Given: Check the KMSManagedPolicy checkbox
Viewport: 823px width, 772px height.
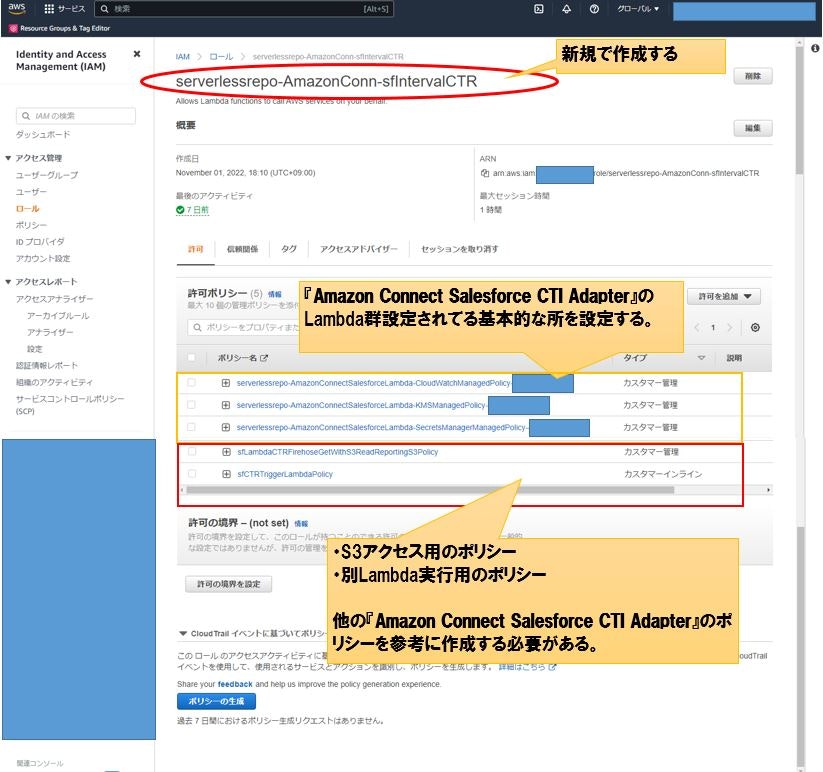Looking at the screenshot, I should tap(191, 405).
